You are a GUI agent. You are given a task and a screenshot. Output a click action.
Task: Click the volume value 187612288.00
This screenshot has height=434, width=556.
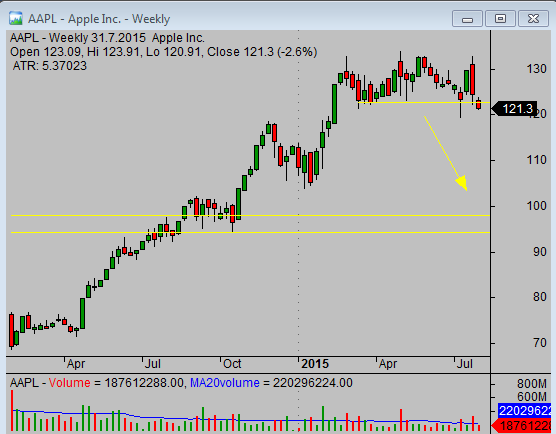[144, 383]
